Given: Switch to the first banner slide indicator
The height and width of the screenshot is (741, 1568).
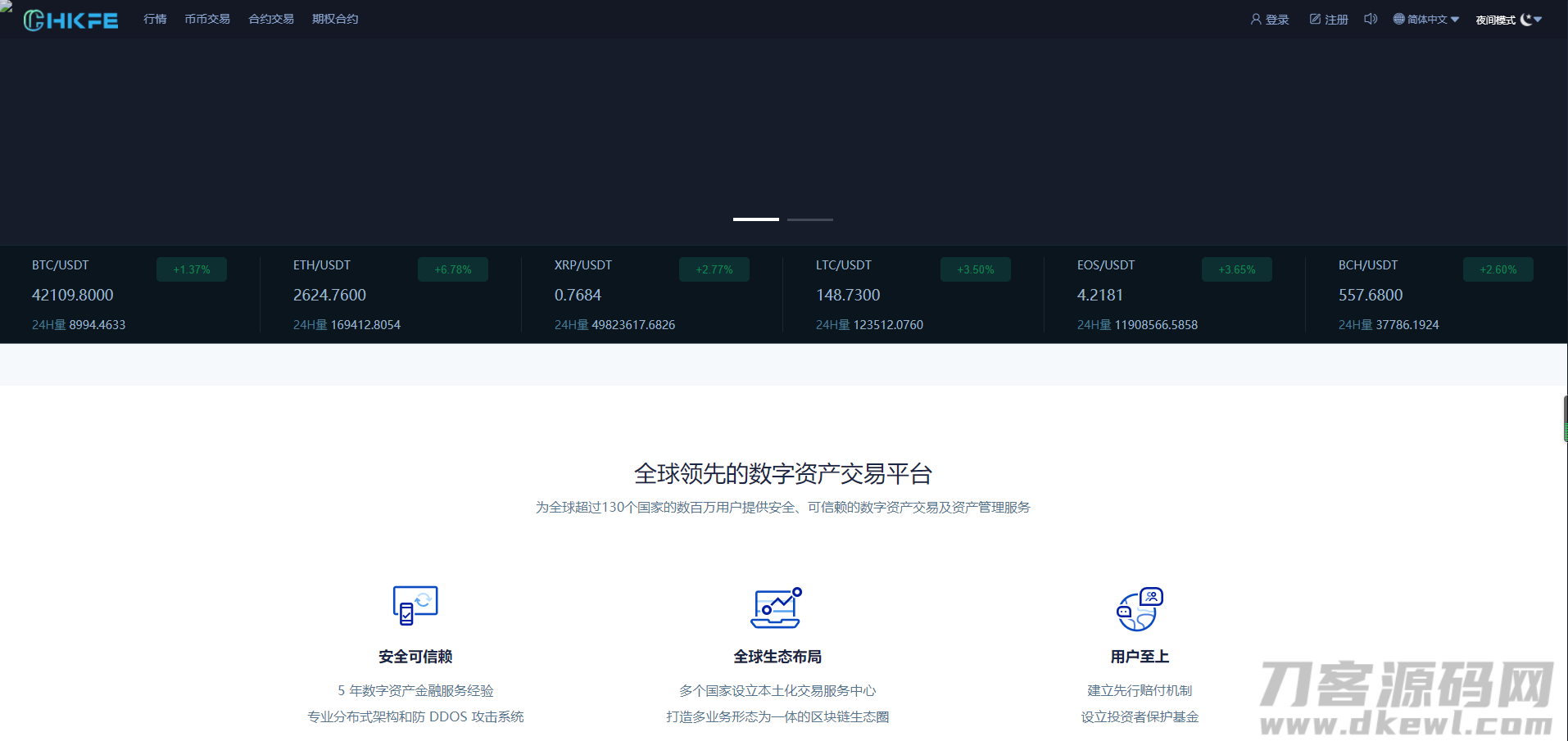Looking at the screenshot, I should 755,219.
